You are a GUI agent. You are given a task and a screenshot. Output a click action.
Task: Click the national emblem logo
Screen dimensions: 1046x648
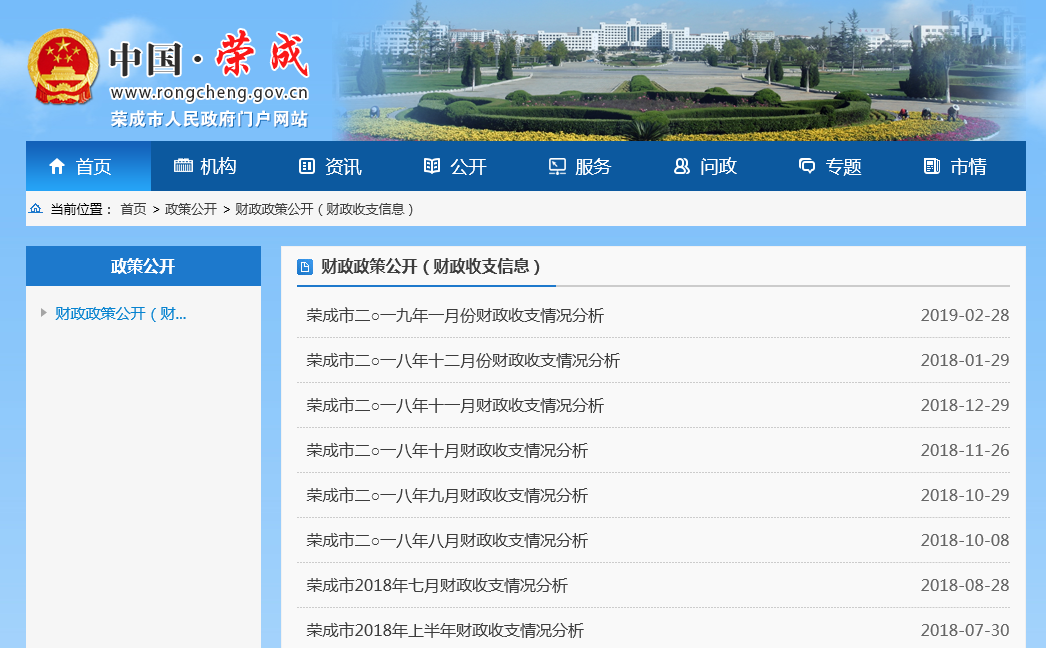tap(62, 66)
